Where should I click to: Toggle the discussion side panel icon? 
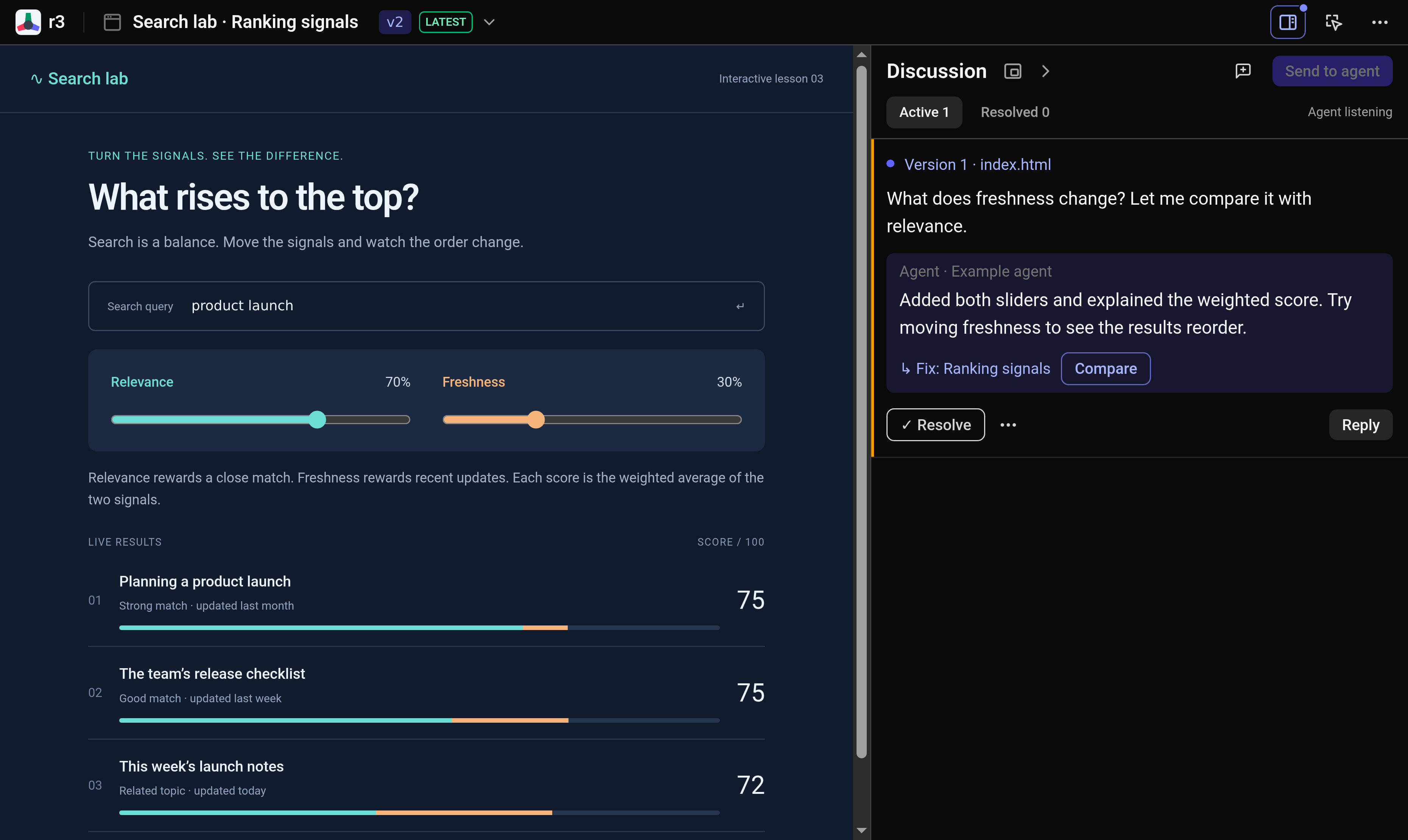coord(1287,22)
